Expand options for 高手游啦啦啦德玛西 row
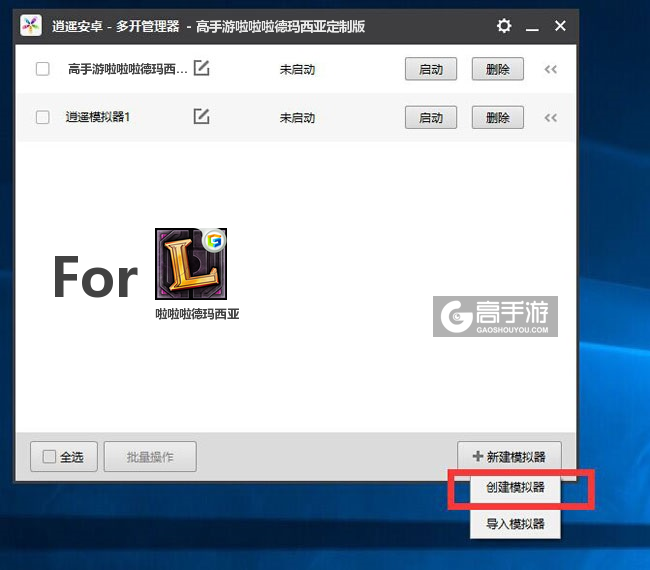Screen dimensions: 650x570 (551, 69)
